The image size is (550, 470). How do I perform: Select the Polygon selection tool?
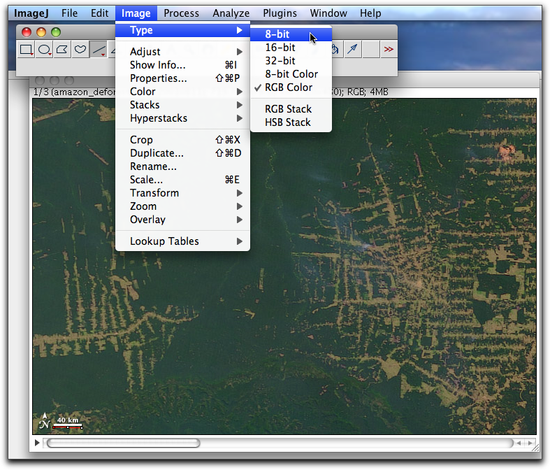tap(62, 49)
